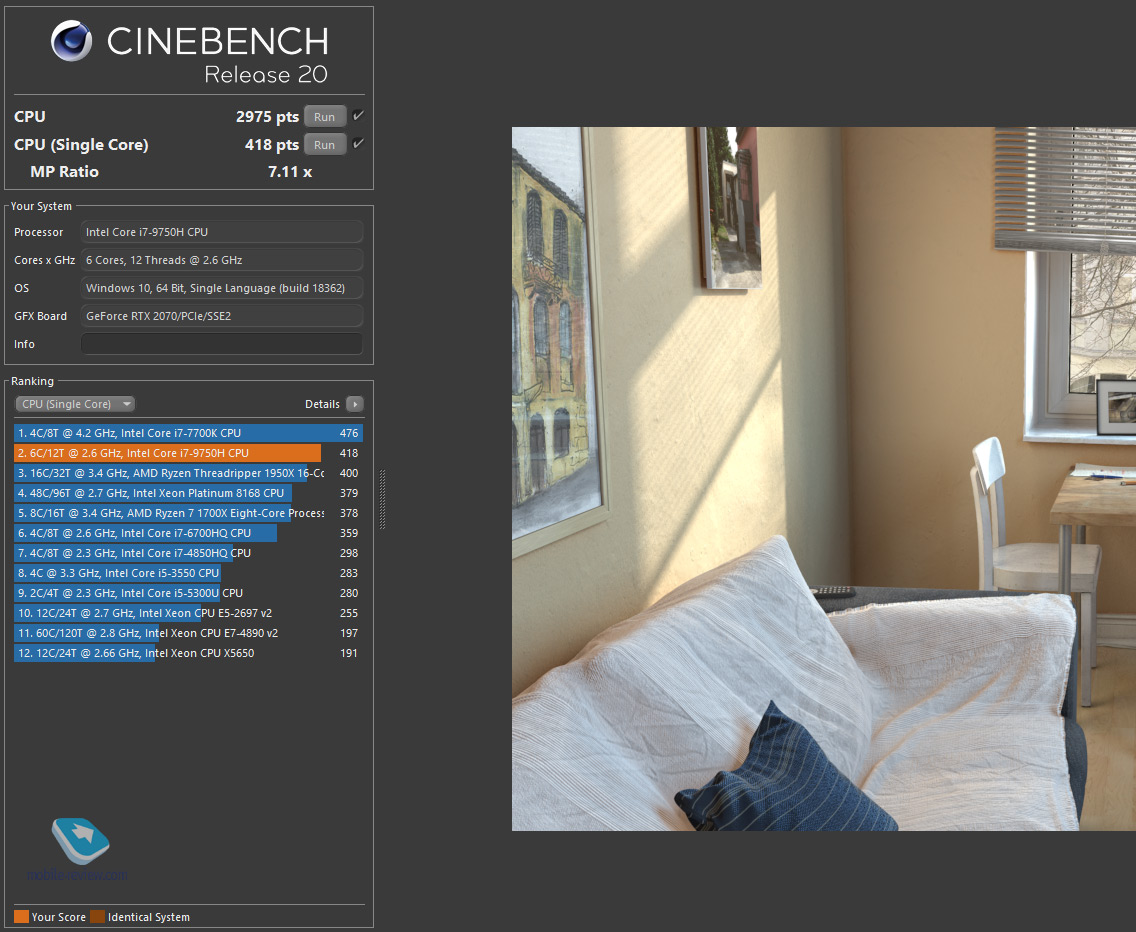Select ranking row 8 Core i5-3550

188,573
